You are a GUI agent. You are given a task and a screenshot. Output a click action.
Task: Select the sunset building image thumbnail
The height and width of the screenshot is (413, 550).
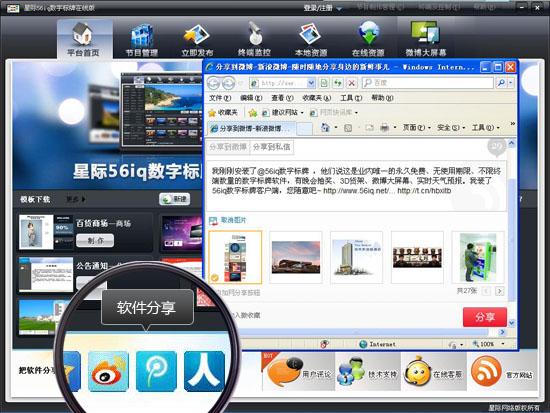point(296,257)
